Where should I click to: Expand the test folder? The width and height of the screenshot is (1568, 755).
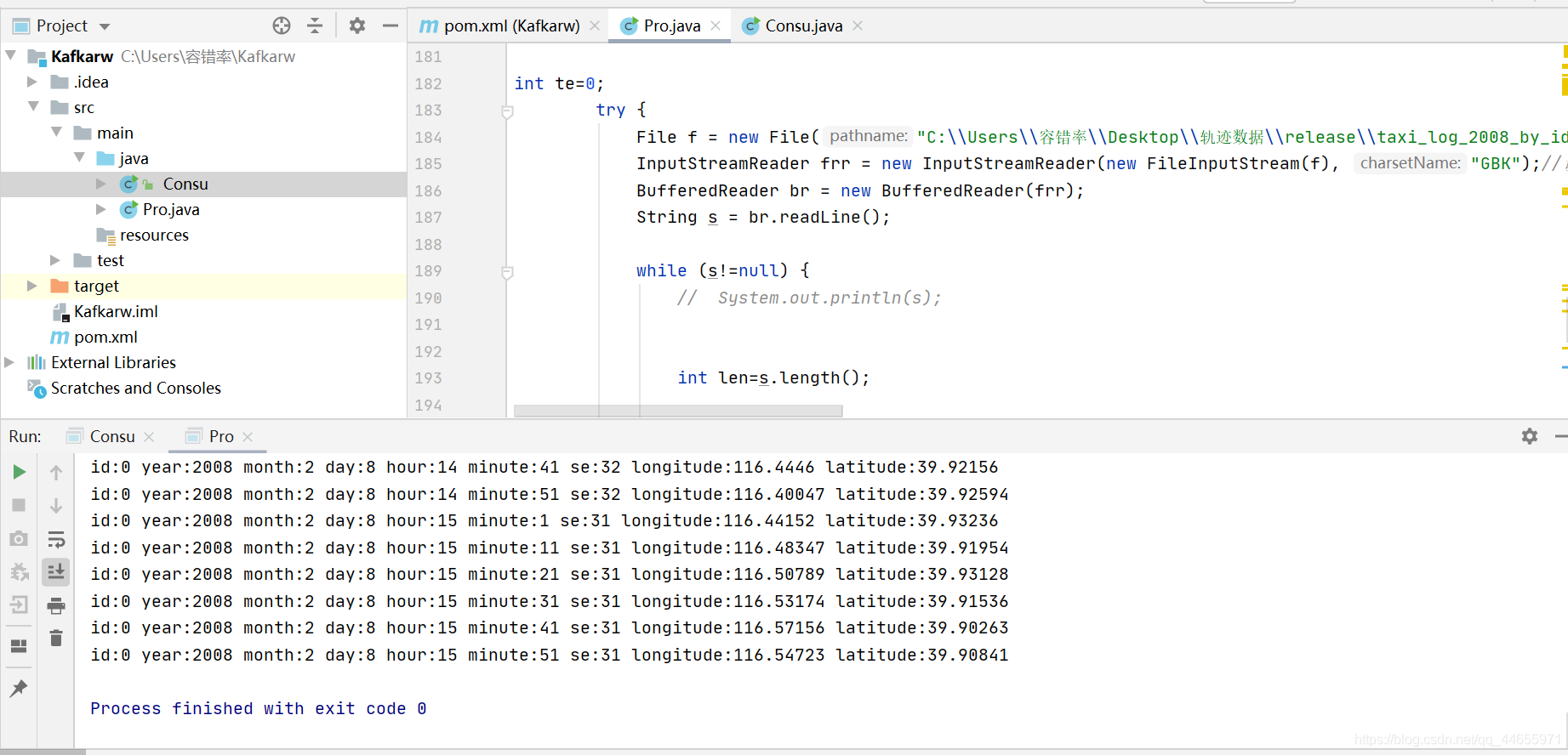coord(55,260)
